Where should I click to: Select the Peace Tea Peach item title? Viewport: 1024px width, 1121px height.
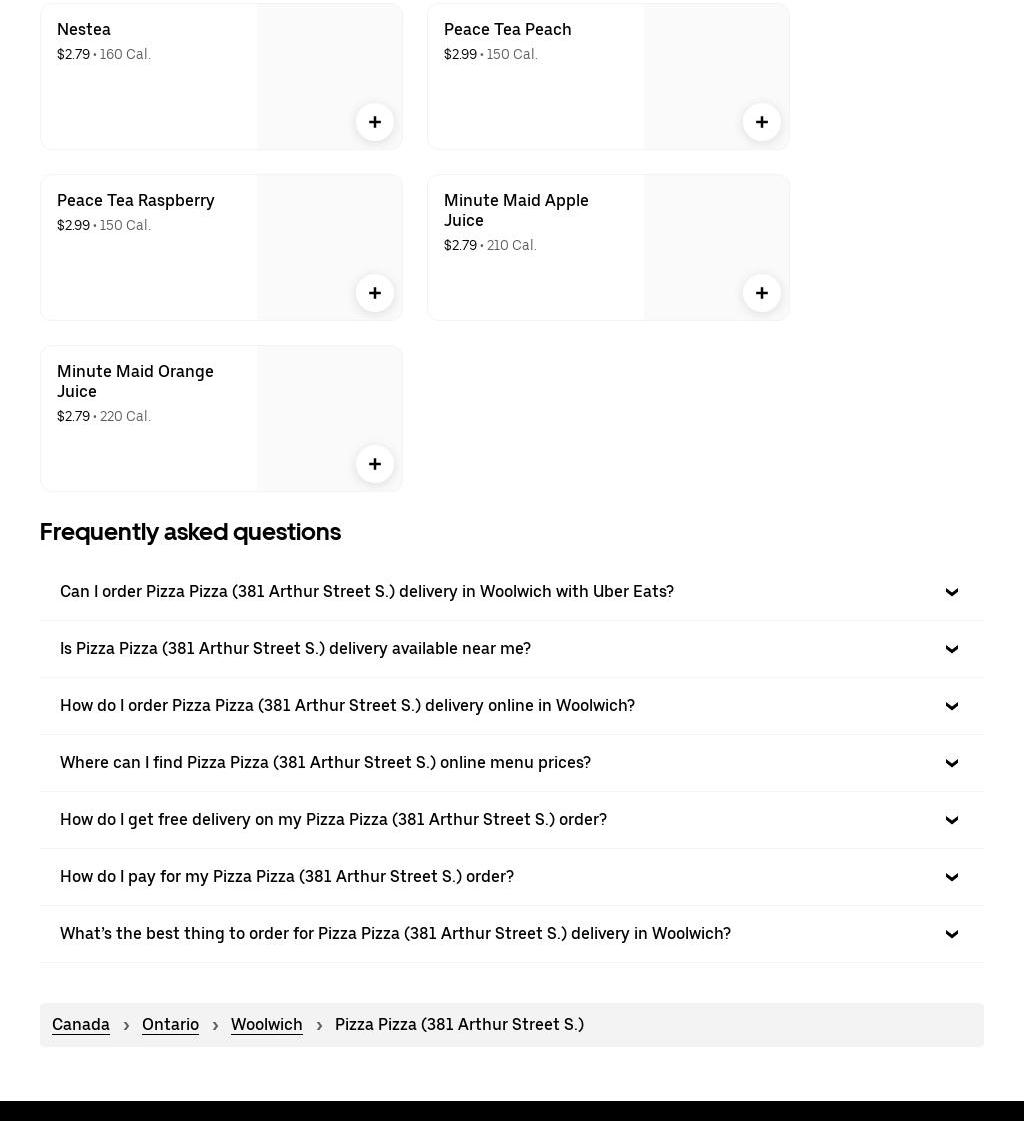point(507,30)
